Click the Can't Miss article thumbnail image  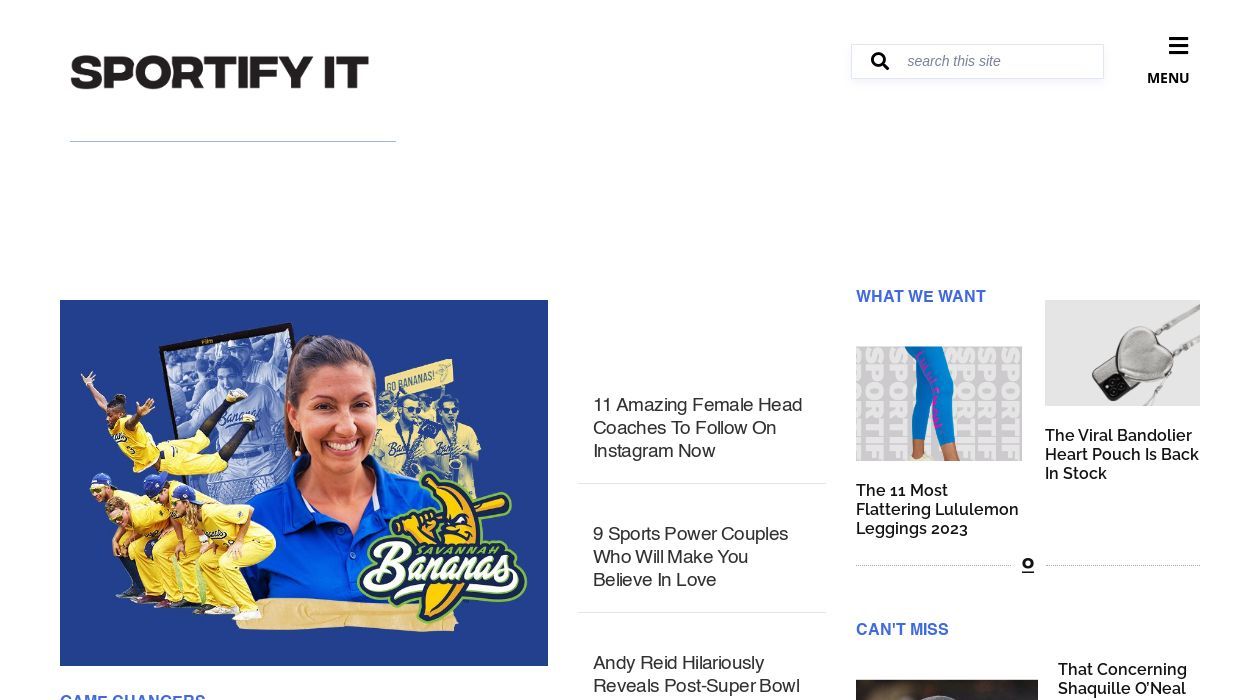(x=947, y=690)
